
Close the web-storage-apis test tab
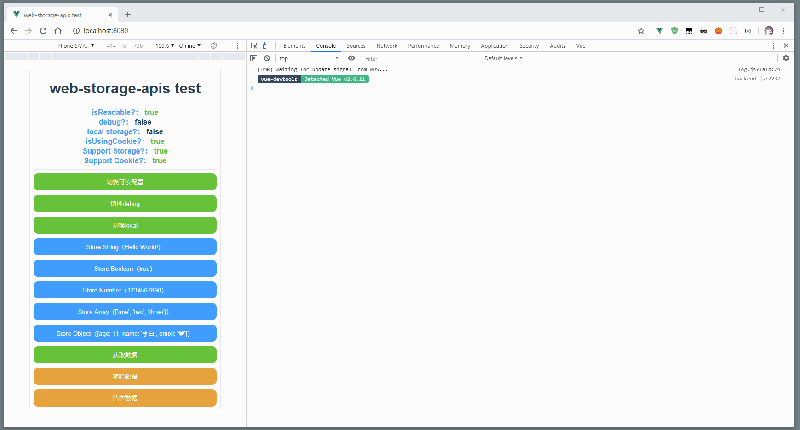click(x=110, y=15)
